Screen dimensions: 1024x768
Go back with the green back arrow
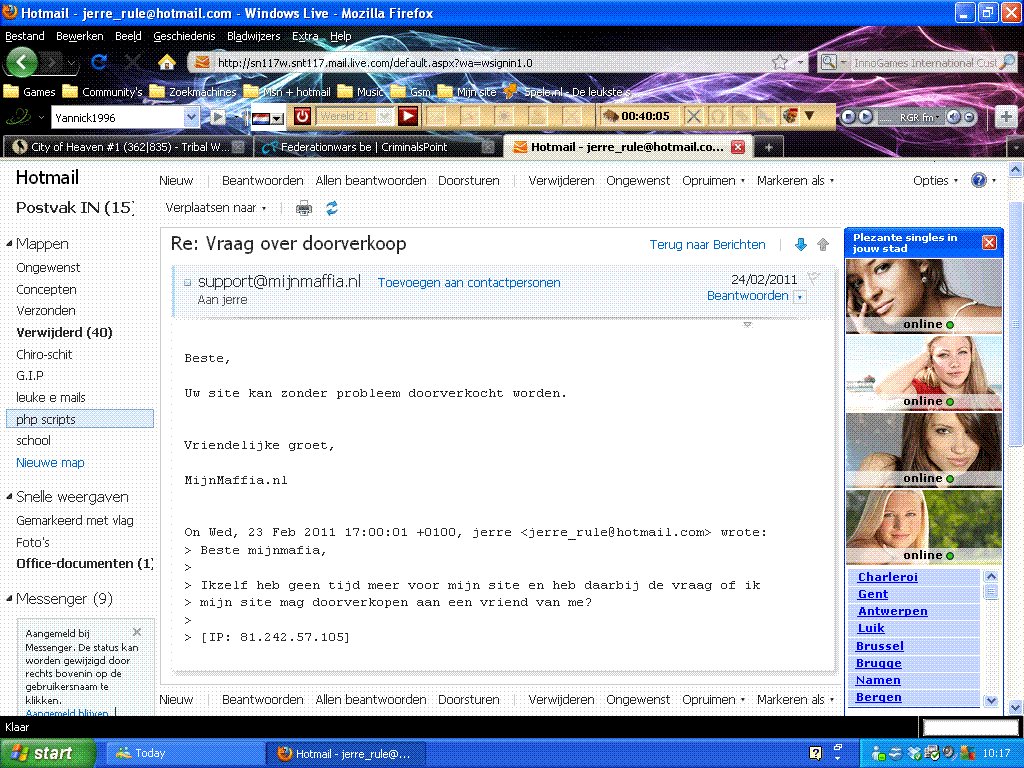22,63
